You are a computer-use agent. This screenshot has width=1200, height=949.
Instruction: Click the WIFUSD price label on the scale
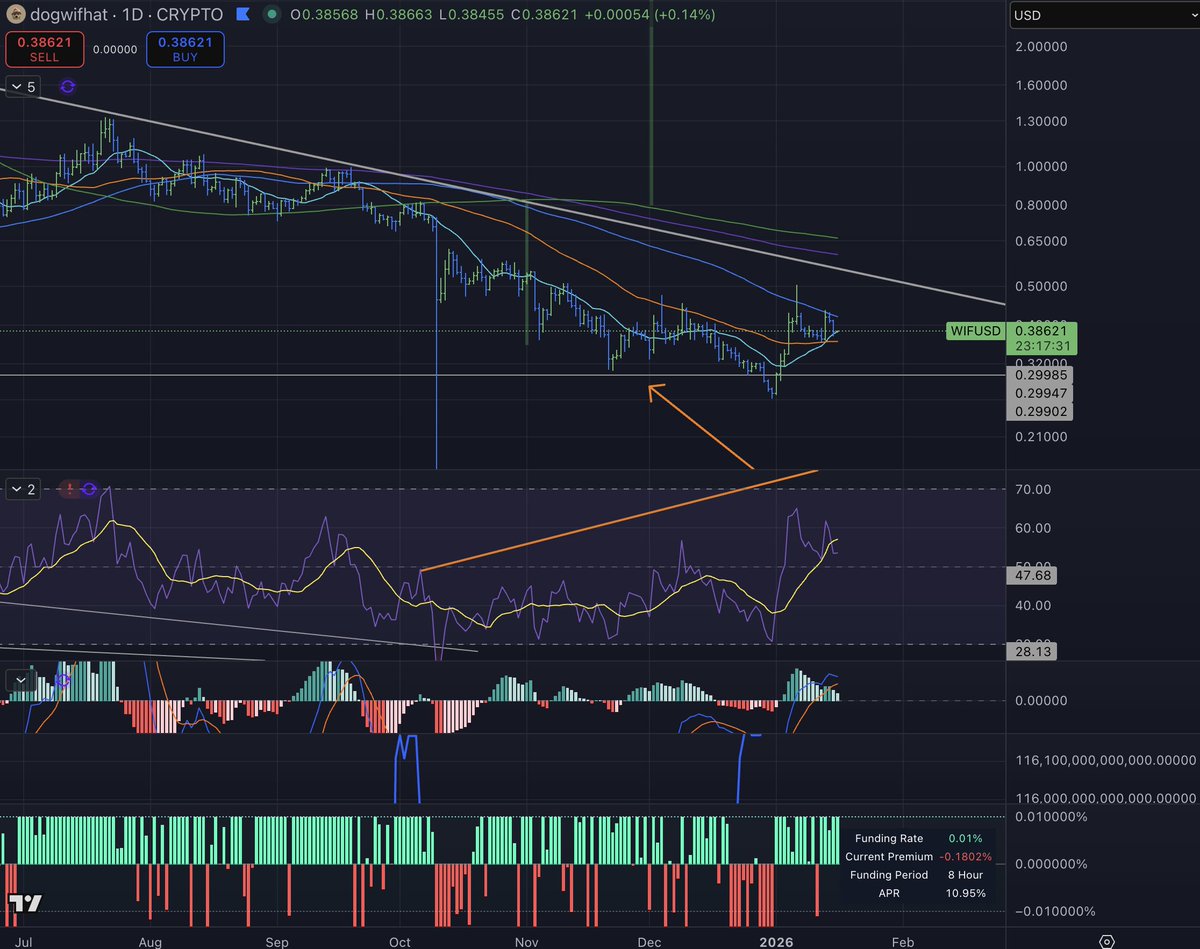coord(974,329)
